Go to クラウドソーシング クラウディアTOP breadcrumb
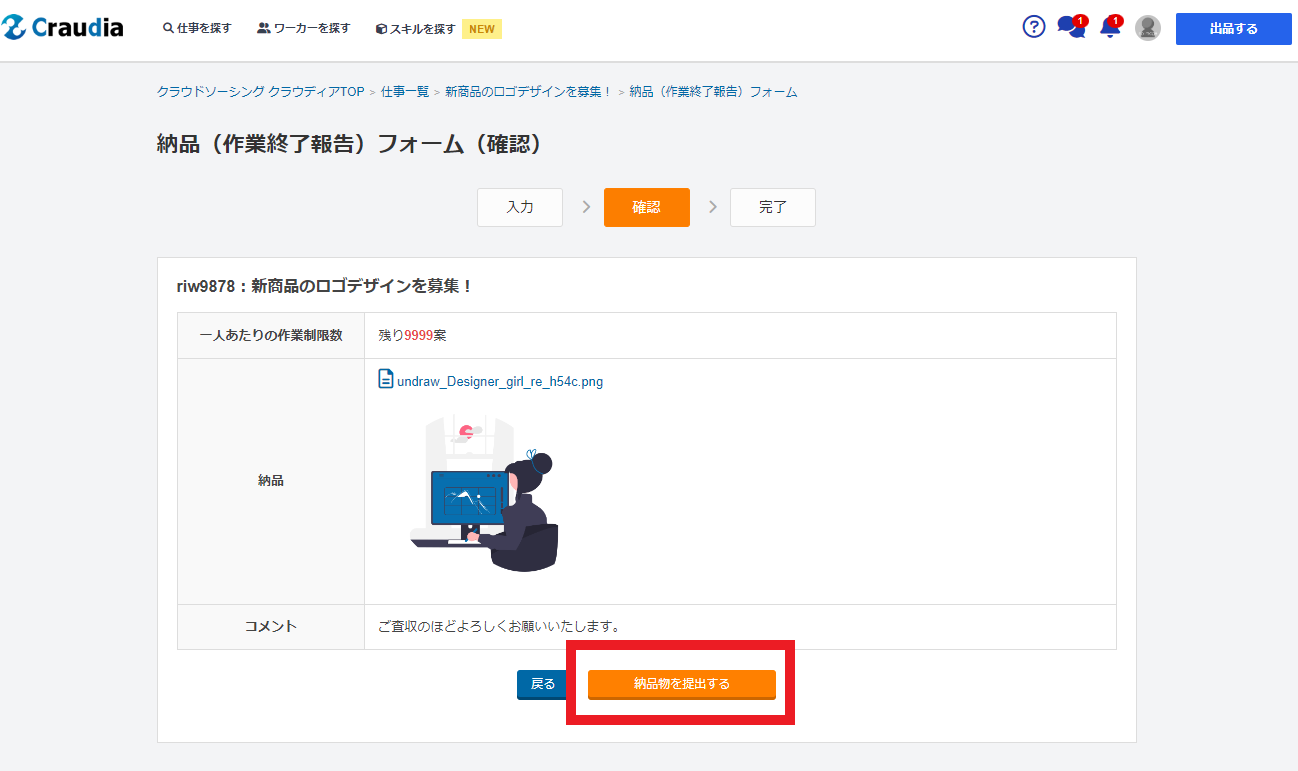Viewport: 1298px width, 771px height. tap(260, 92)
